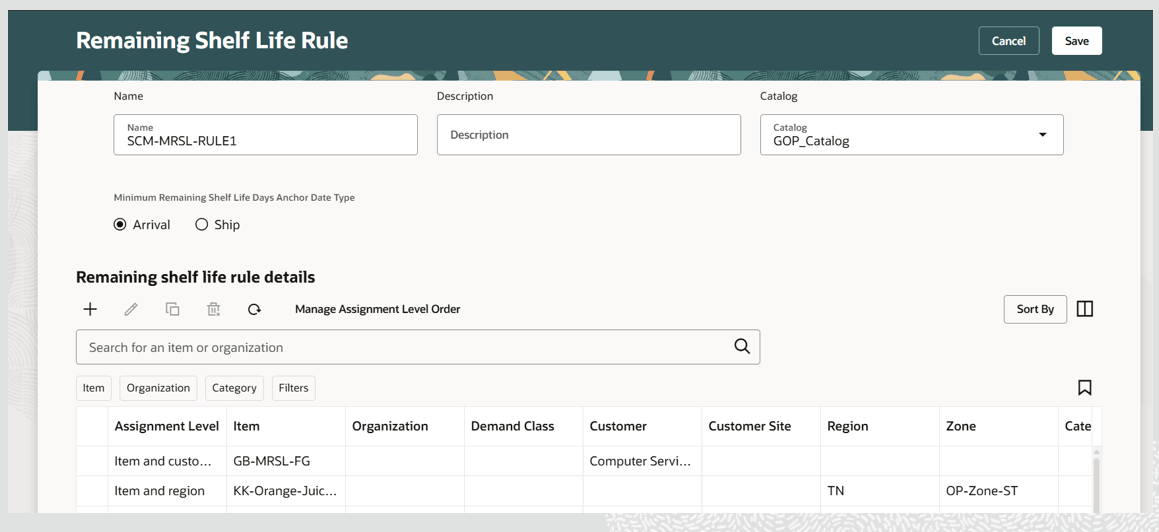
Task: Click Manage Assignment Level Order
Action: tap(378, 309)
